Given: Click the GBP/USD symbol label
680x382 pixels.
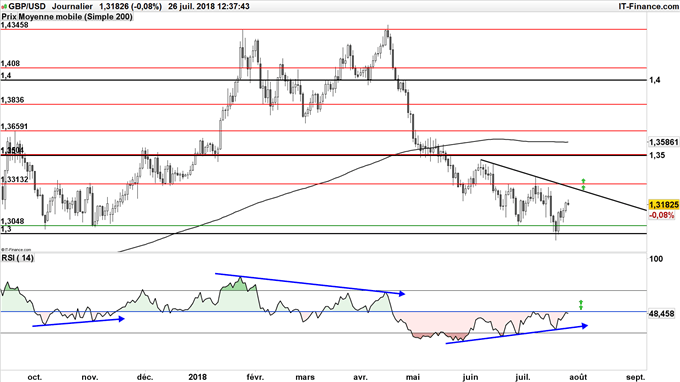Looking at the screenshot, I should click(x=26, y=7).
